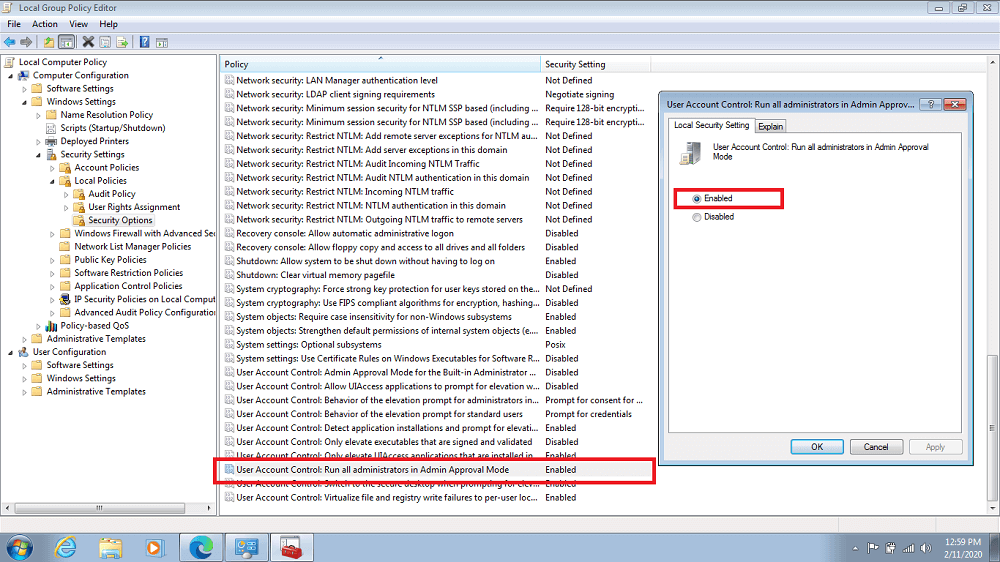The width and height of the screenshot is (1000, 562).
Task: Sort list by Security Setting column header
Action: pyautogui.click(x=596, y=64)
